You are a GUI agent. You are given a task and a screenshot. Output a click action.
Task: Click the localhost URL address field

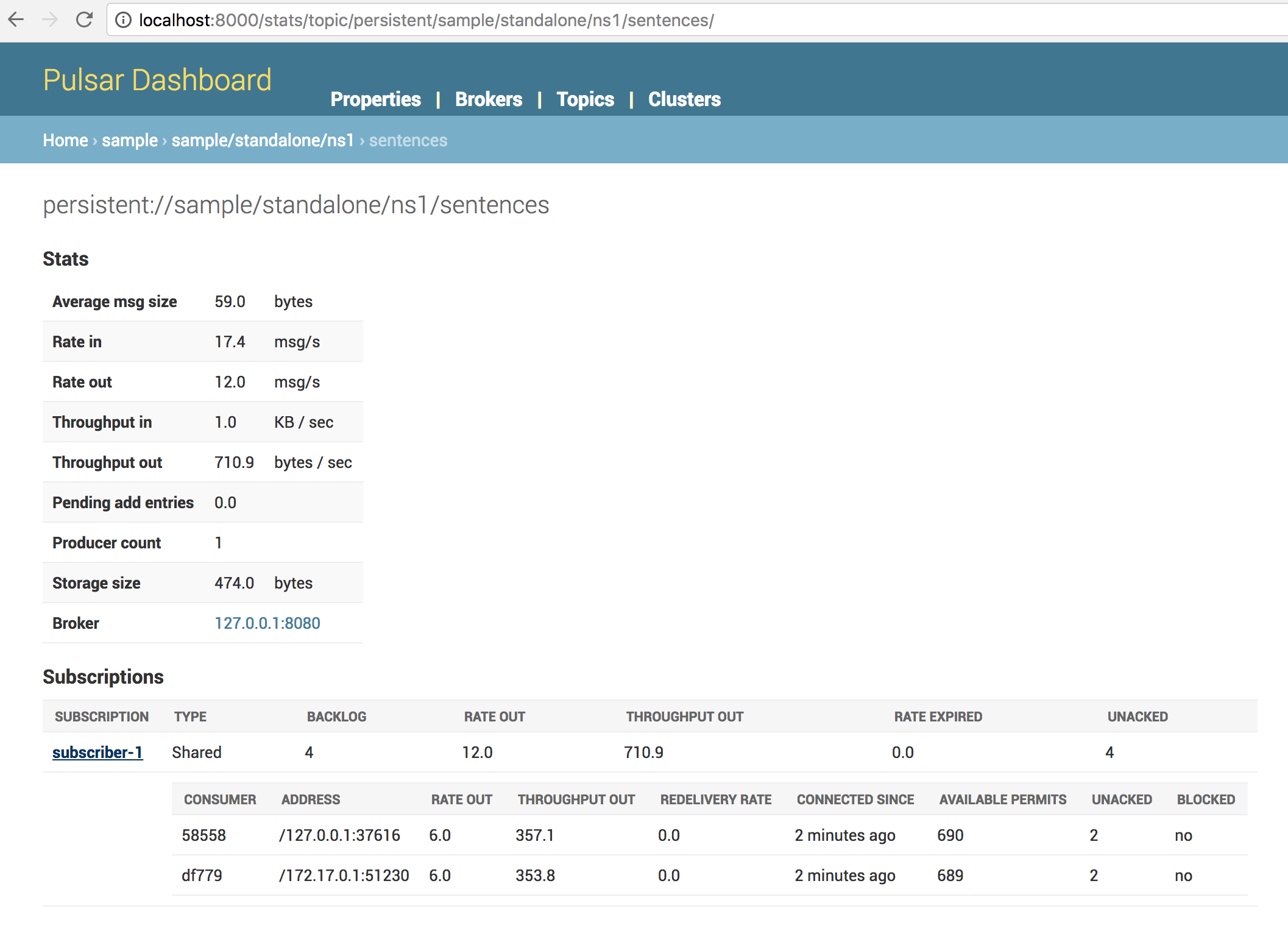[x=426, y=20]
